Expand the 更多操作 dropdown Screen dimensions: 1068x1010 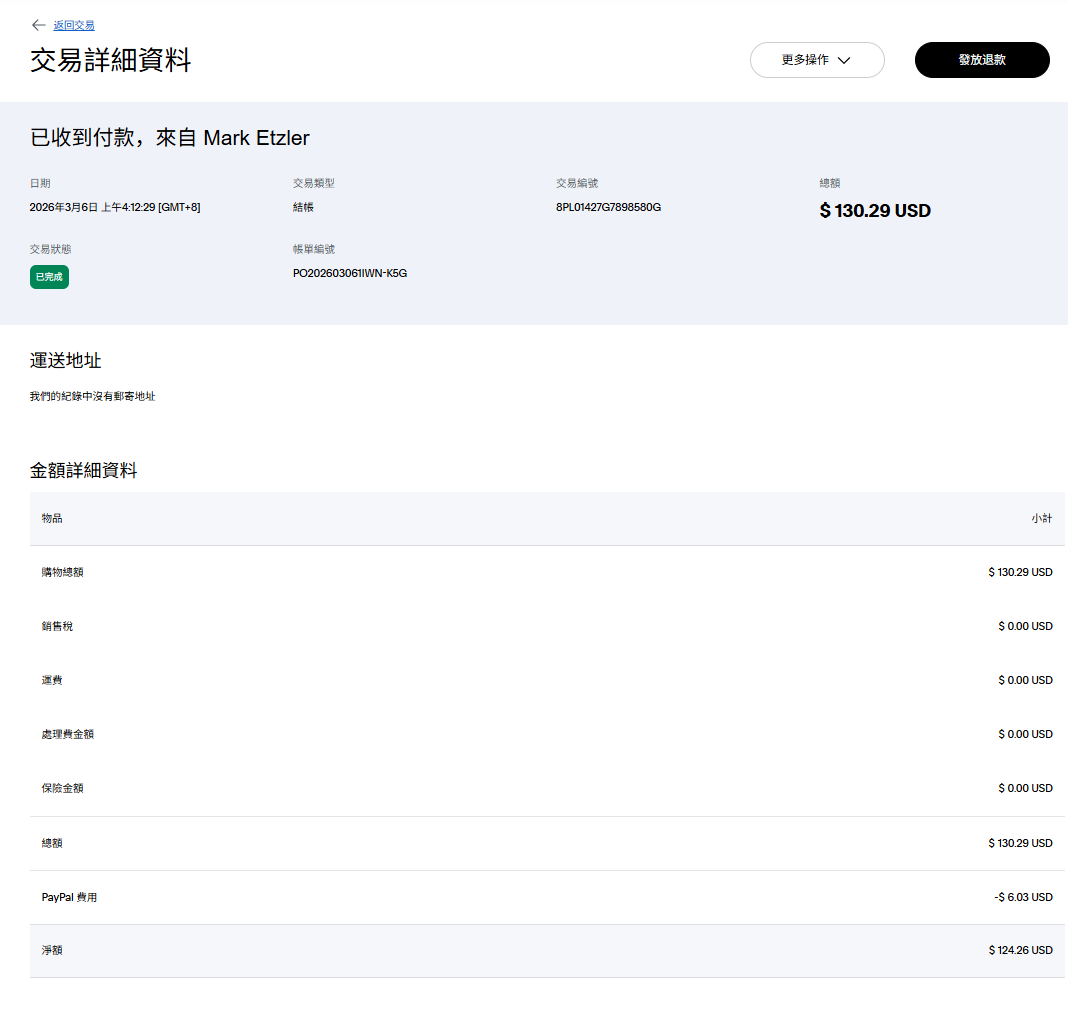tap(816, 60)
